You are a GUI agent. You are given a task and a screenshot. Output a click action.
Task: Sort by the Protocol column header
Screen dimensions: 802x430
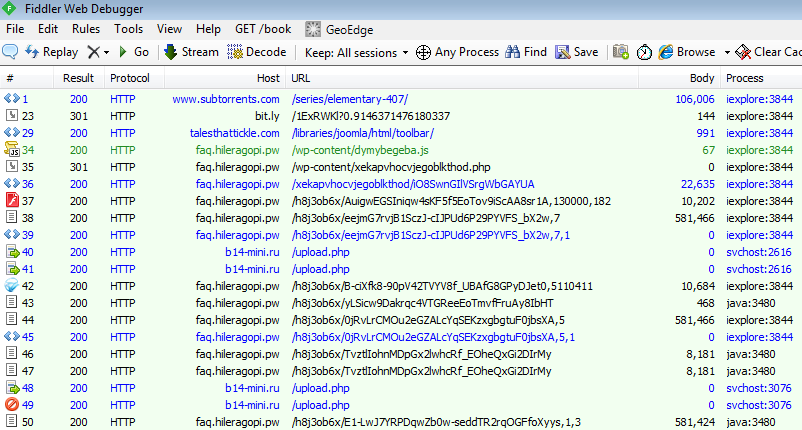(x=135, y=78)
